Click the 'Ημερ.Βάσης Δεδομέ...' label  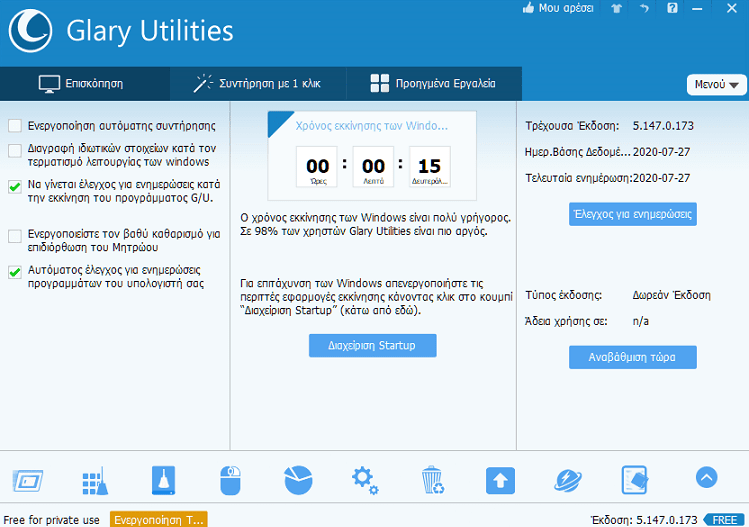(578, 152)
